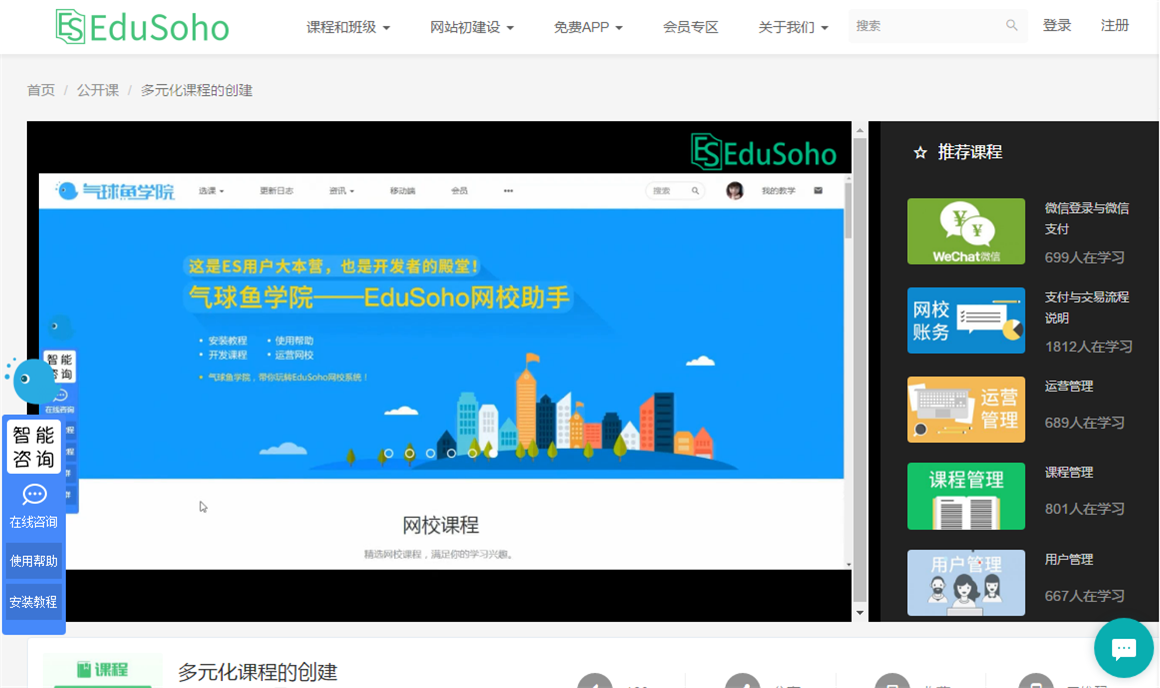Expand the 关于我们 dropdown menu
Screen dimensions: 1160x688
[x=793, y=27]
